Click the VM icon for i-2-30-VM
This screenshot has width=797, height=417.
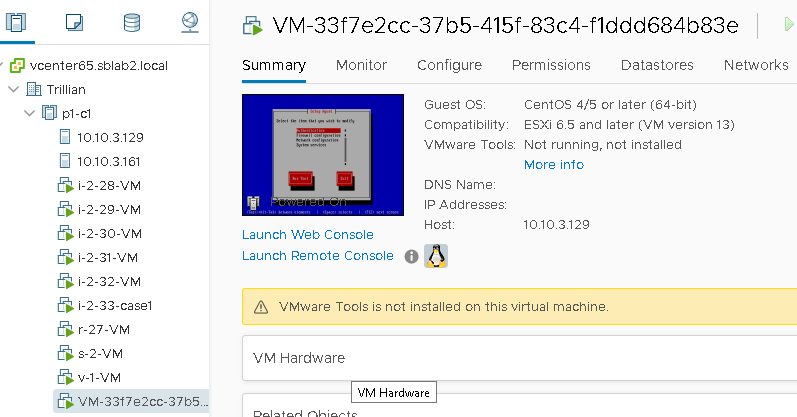[66, 233]
